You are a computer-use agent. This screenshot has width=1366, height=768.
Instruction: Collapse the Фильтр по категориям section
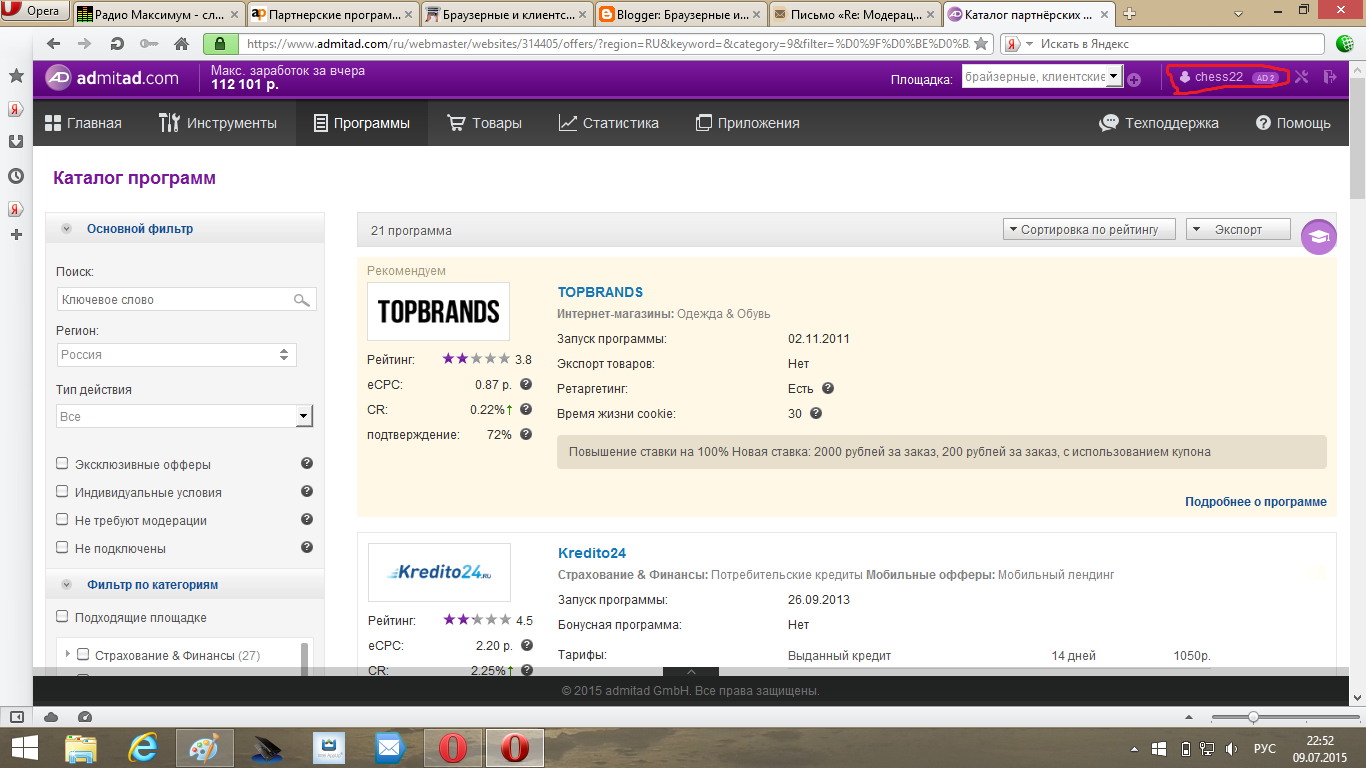pyautogui.click(x=67, y=585)
